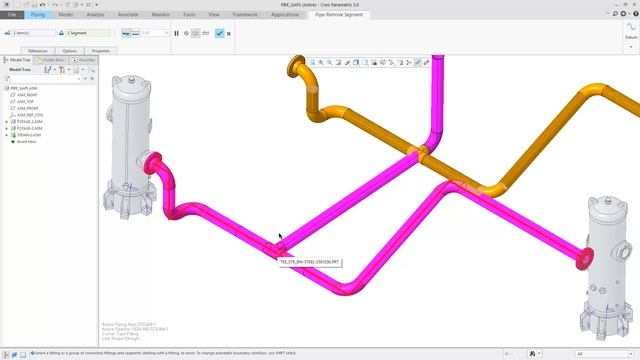This screenshot has height=360, width=640.
Task: Open the Options panel tab
Action: (x=69, y=51)
